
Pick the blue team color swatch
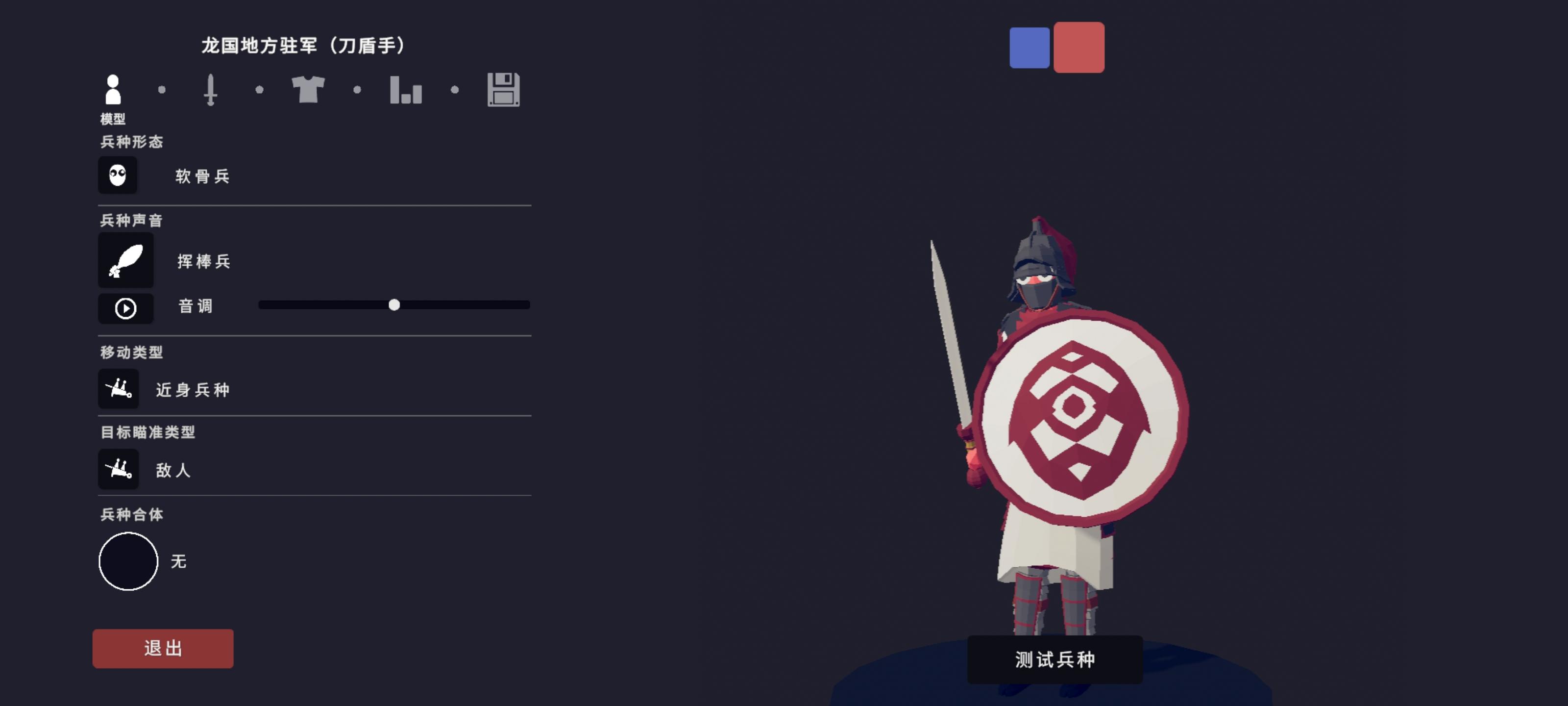pyautogui.click(x=1029, y=48)
